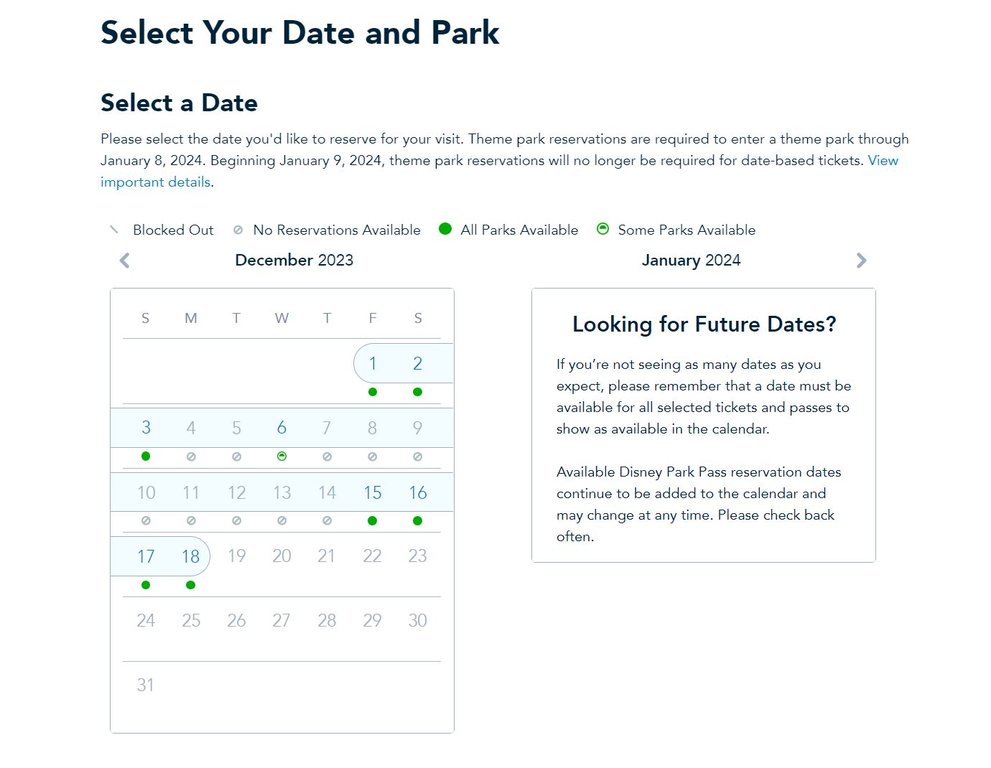This screenshot has width=991, height=768.
Task: Select December 2 on the calendar
Action: [418, 364]
